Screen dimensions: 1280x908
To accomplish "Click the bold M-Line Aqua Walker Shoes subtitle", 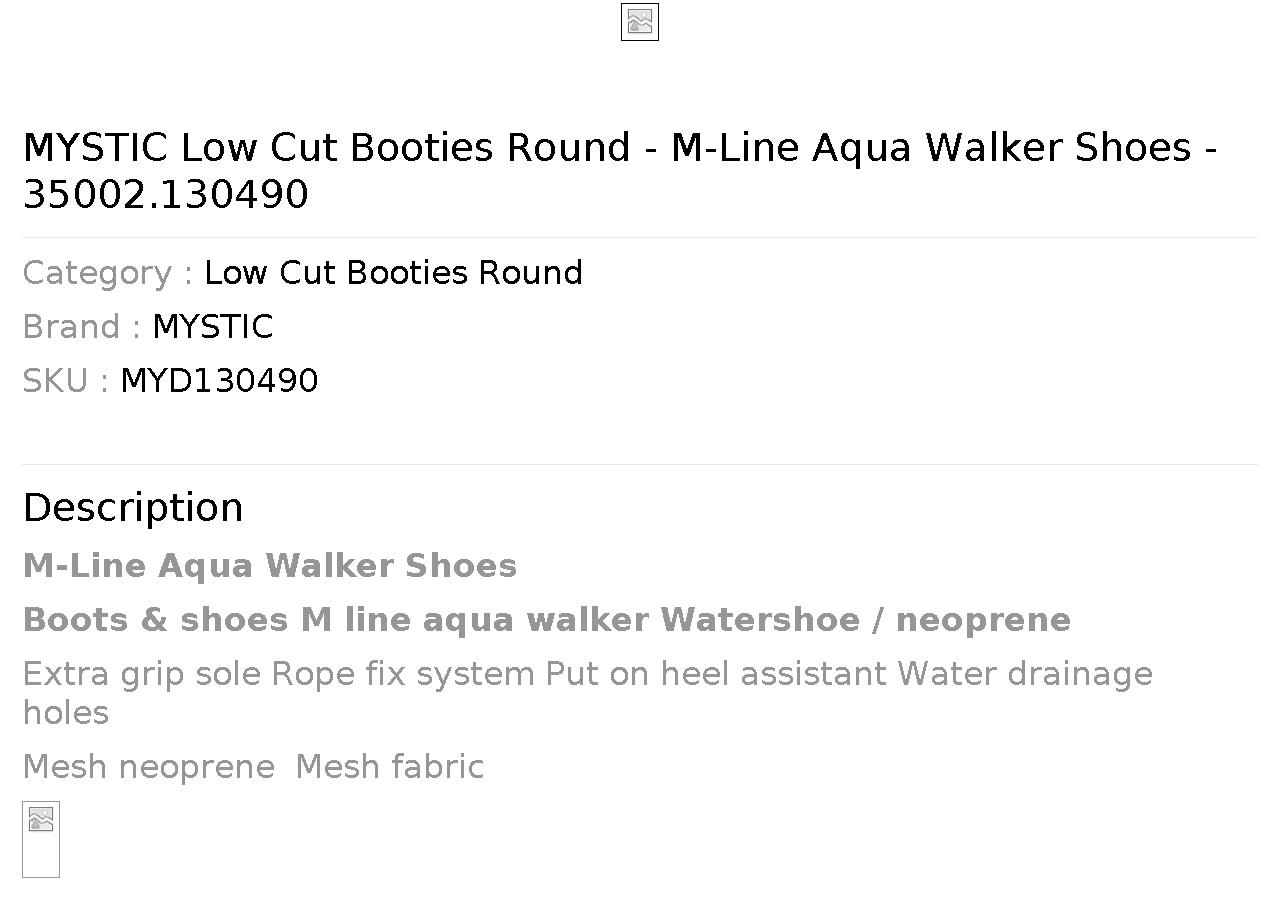I will (270, 566).
